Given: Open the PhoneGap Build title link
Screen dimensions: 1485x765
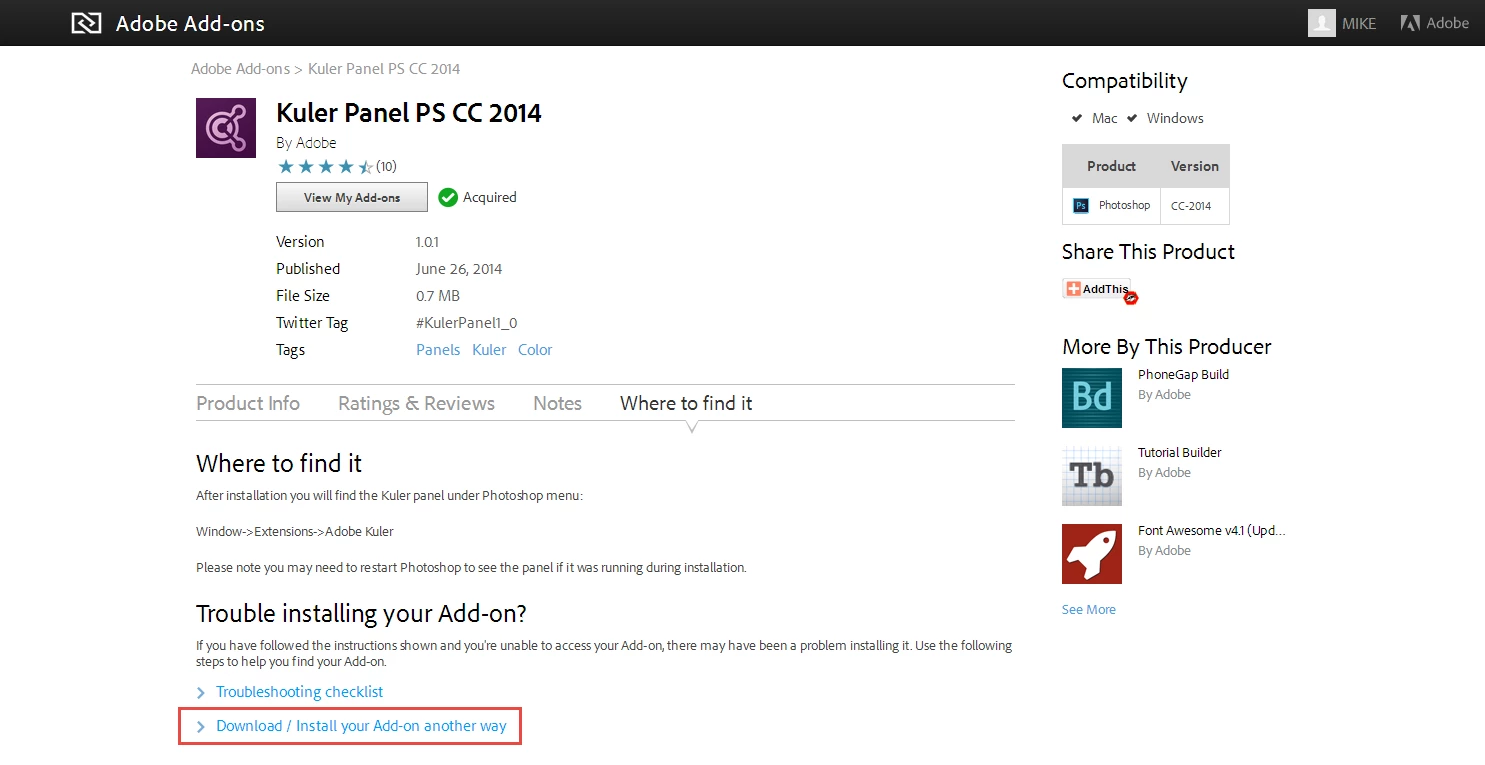Looking at the screenshot, I should tap(1183, 375).
